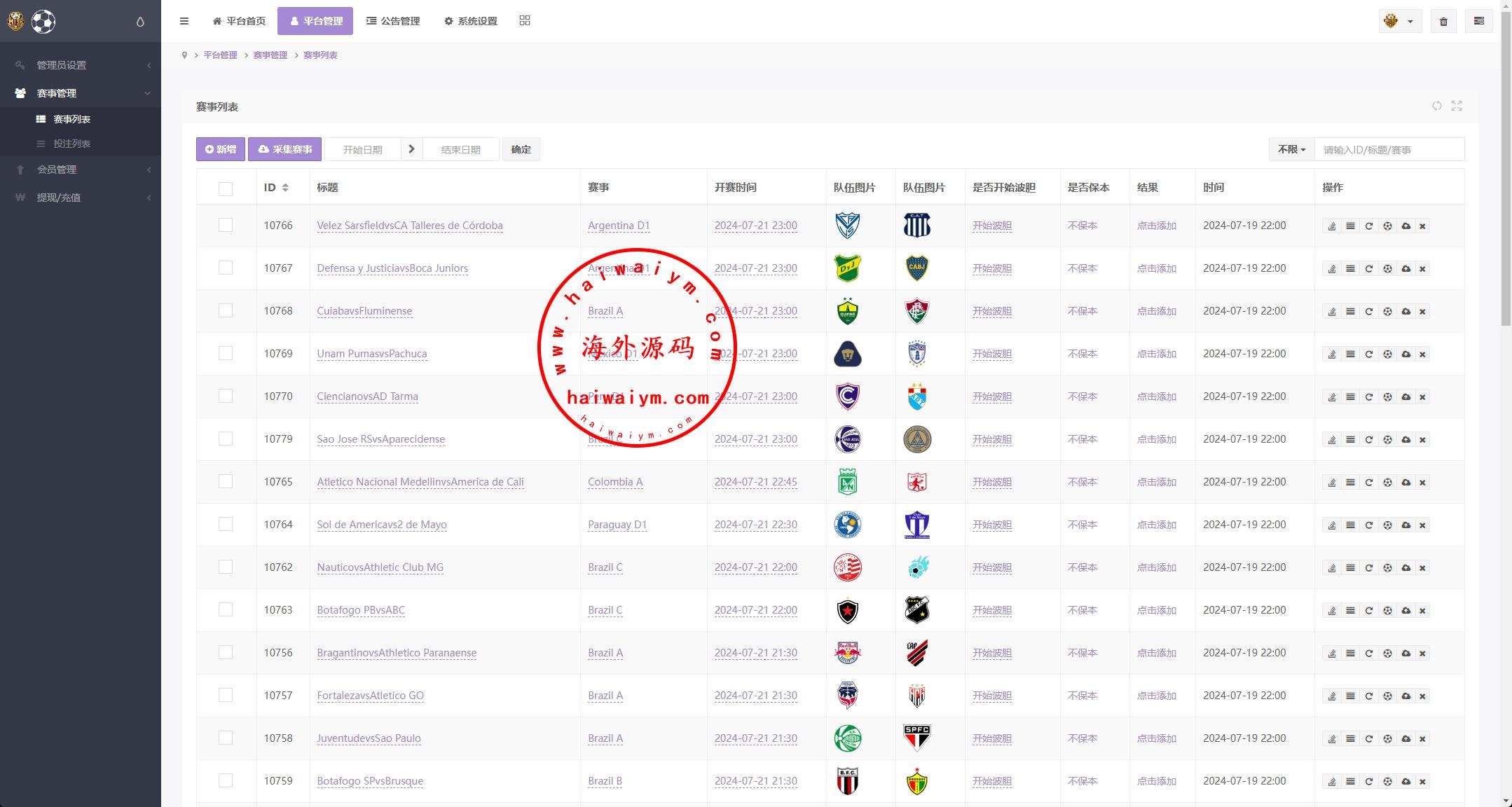Open the Atletico Nacional Medellin match title link
1512x807 pixels.
[420, 482]
